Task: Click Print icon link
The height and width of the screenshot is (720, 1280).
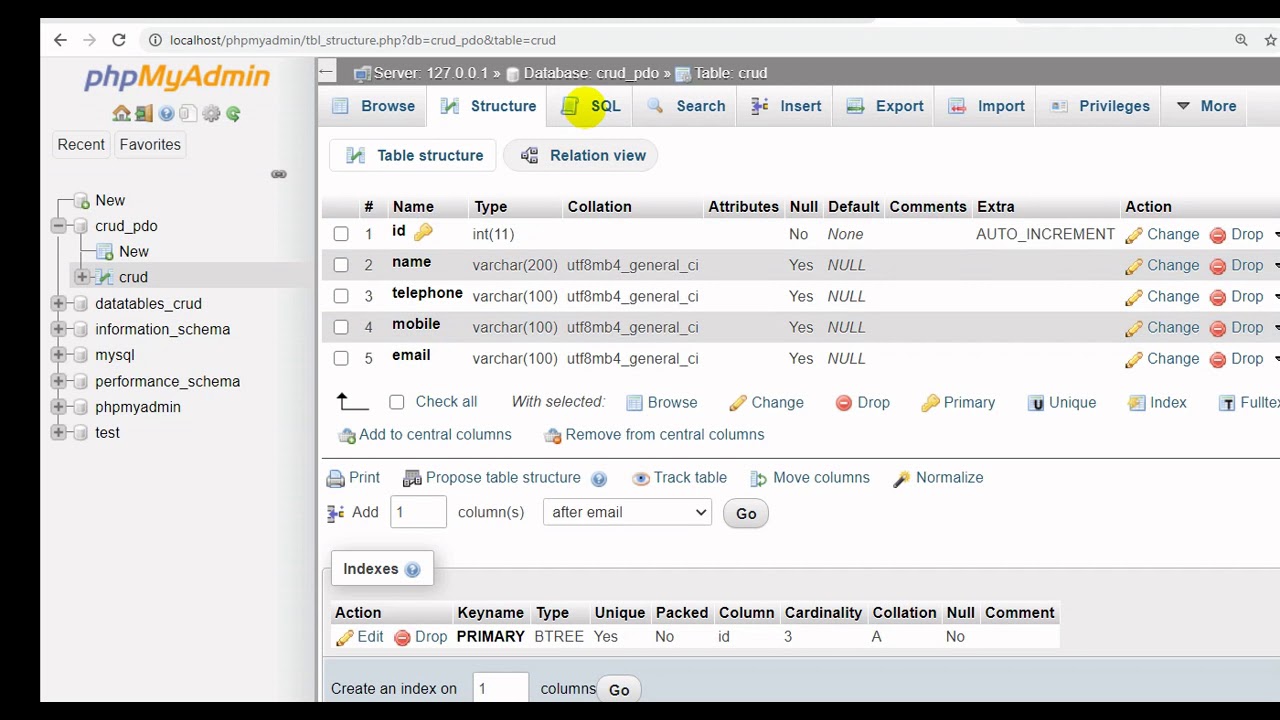Action: click(x=354, y=478)
